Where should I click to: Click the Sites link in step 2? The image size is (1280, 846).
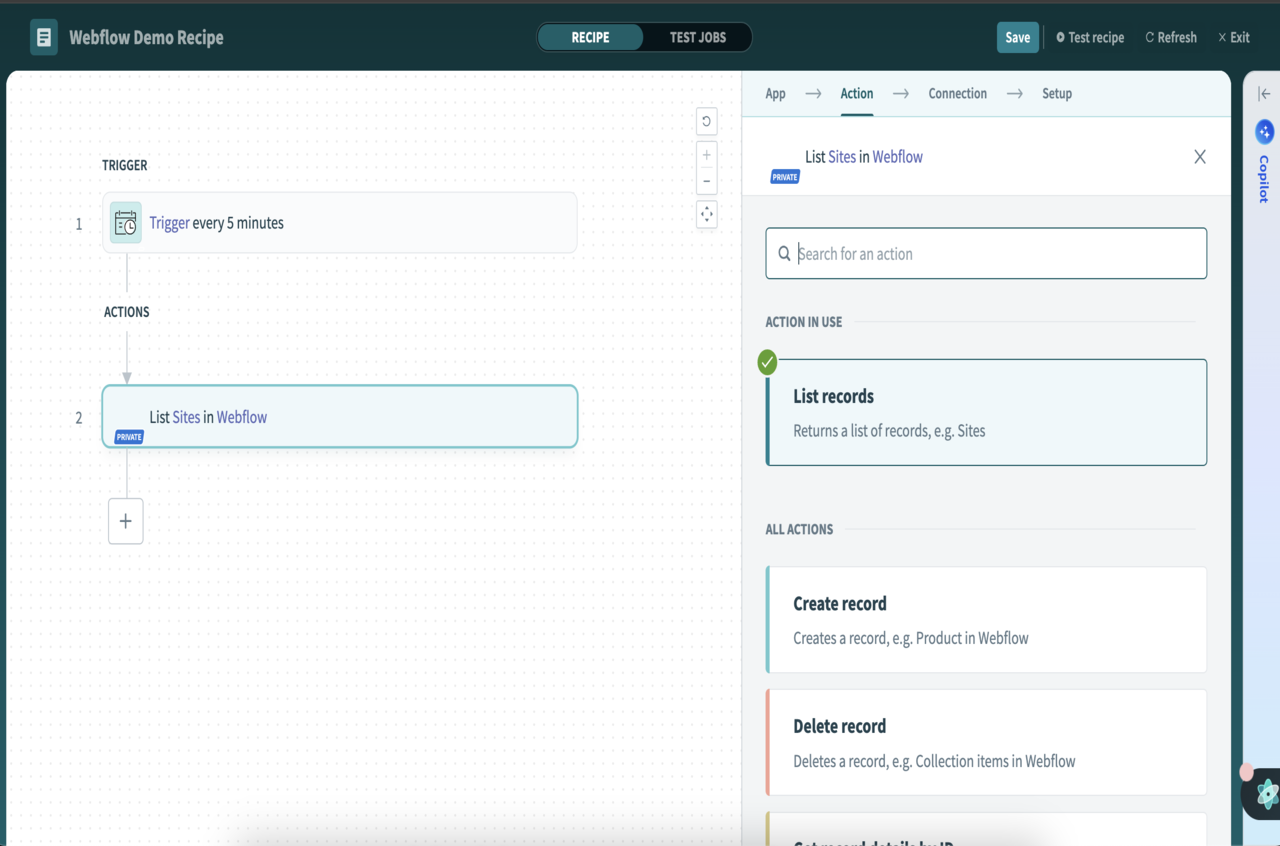tap(186, 417)
